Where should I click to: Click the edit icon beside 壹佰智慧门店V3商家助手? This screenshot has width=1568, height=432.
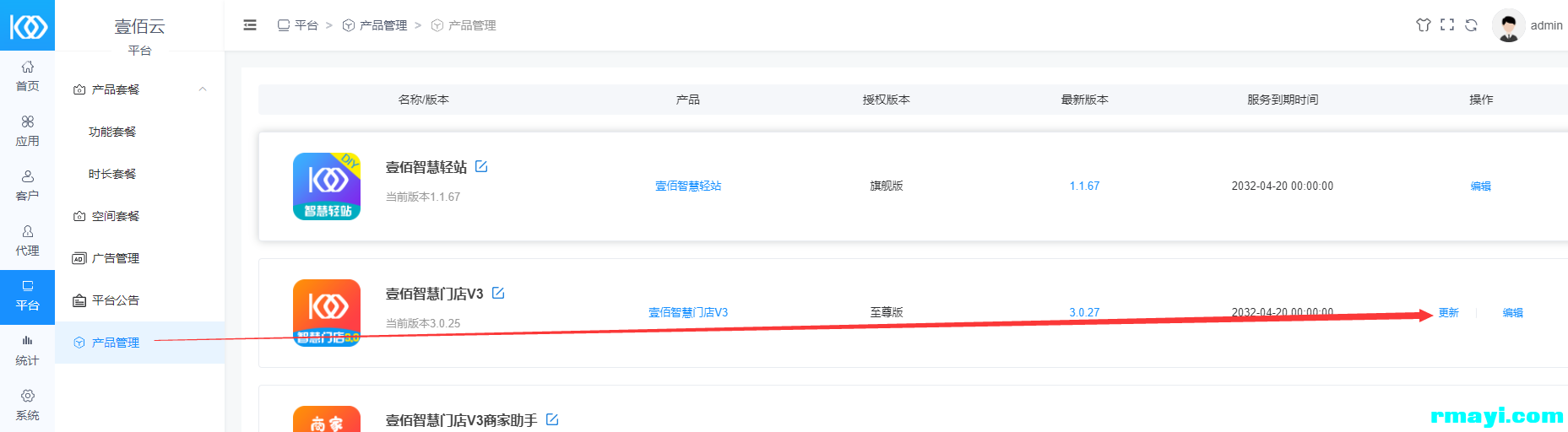point(552,419)
